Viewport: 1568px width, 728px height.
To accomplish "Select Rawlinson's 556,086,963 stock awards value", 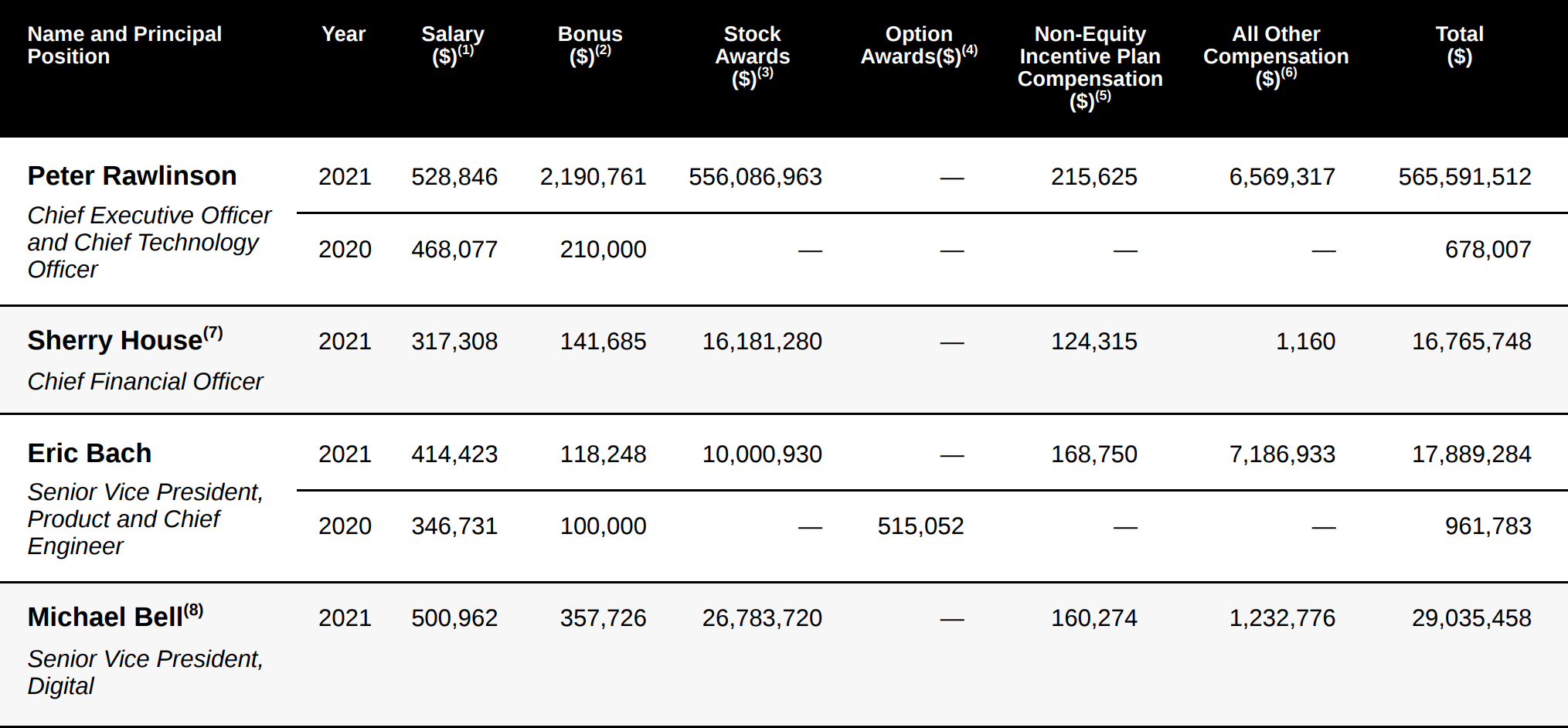I will (x=755, y=177).
